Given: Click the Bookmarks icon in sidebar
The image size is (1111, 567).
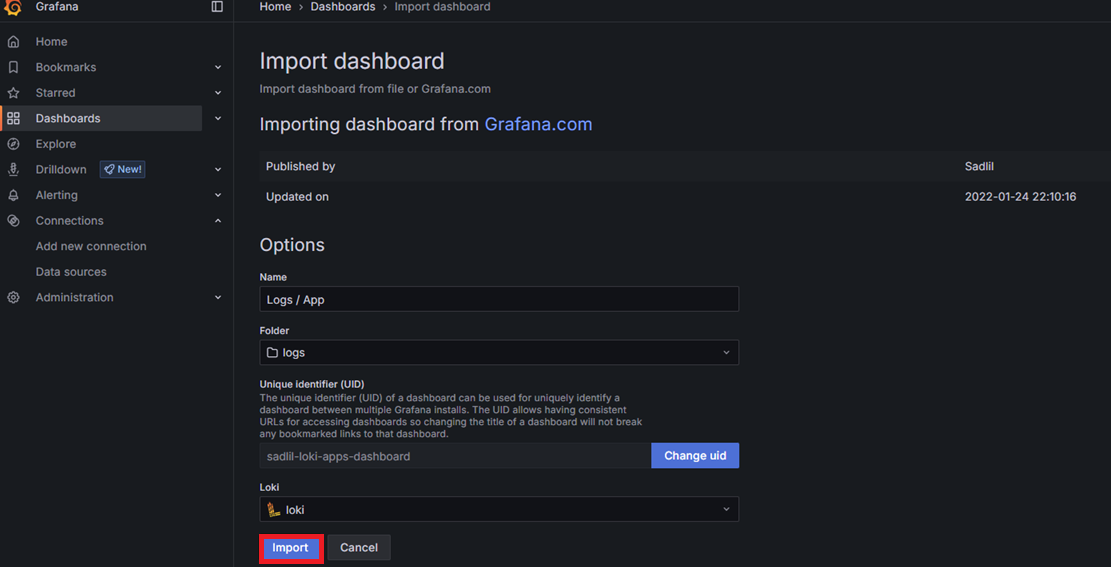Looking at the screenshot, I should coord(13,67).
